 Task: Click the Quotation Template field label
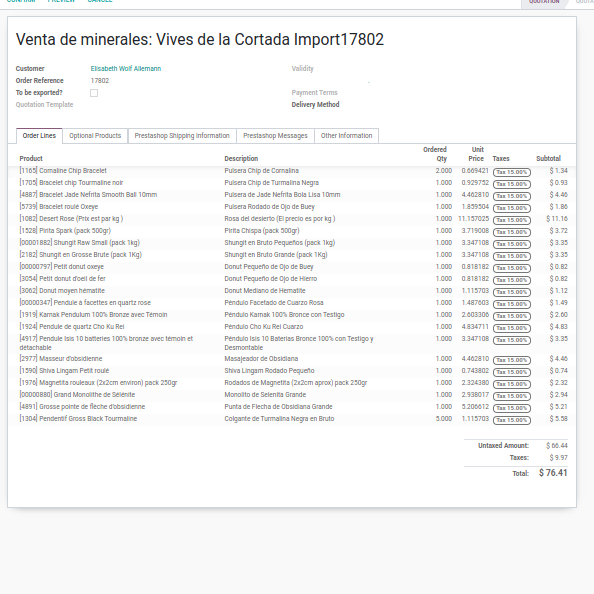point(44,105)
